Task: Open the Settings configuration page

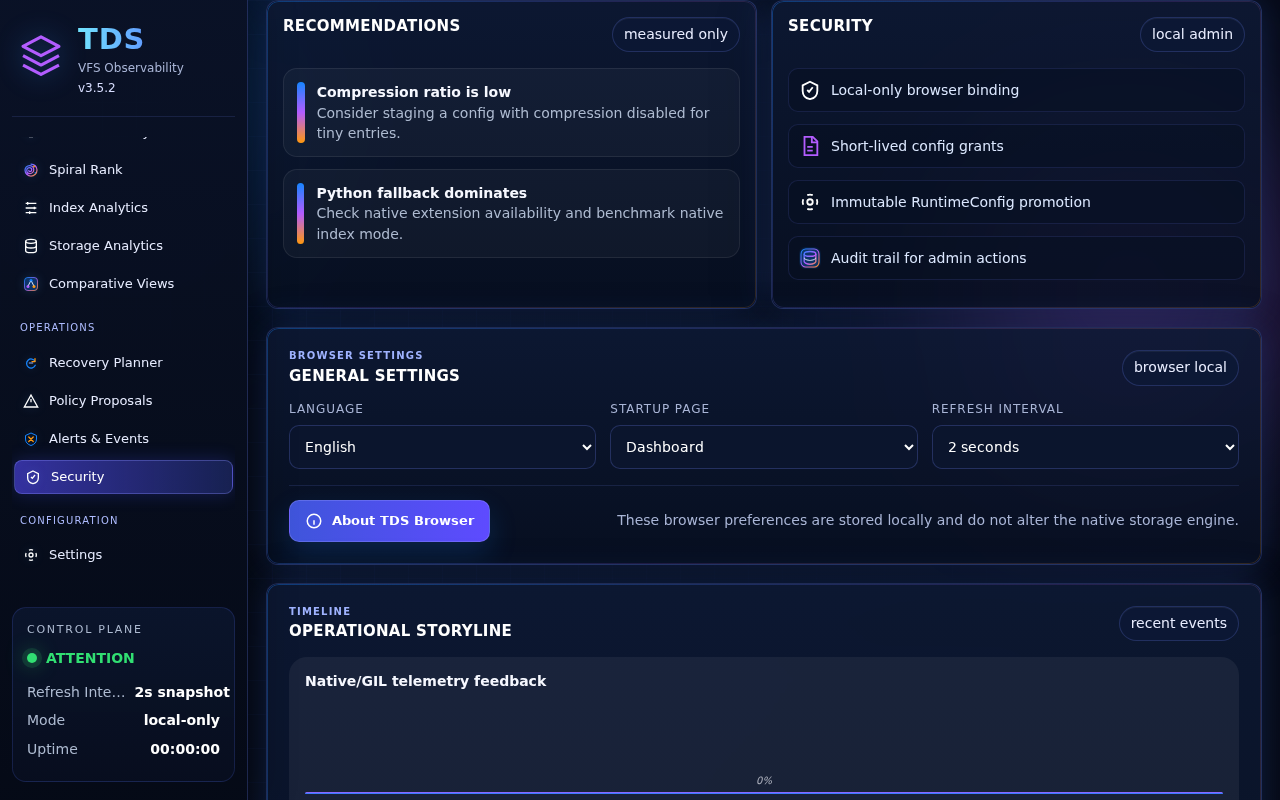Action: pos(123,555)
